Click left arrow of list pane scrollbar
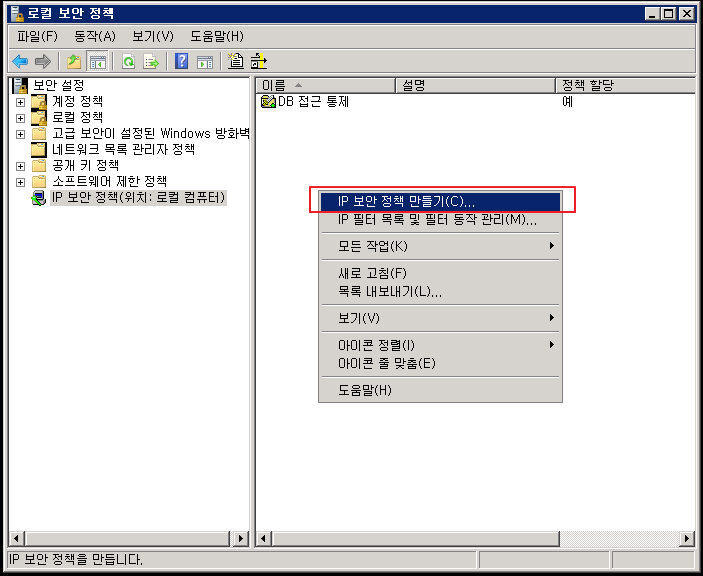 click(x=263, y=538)
